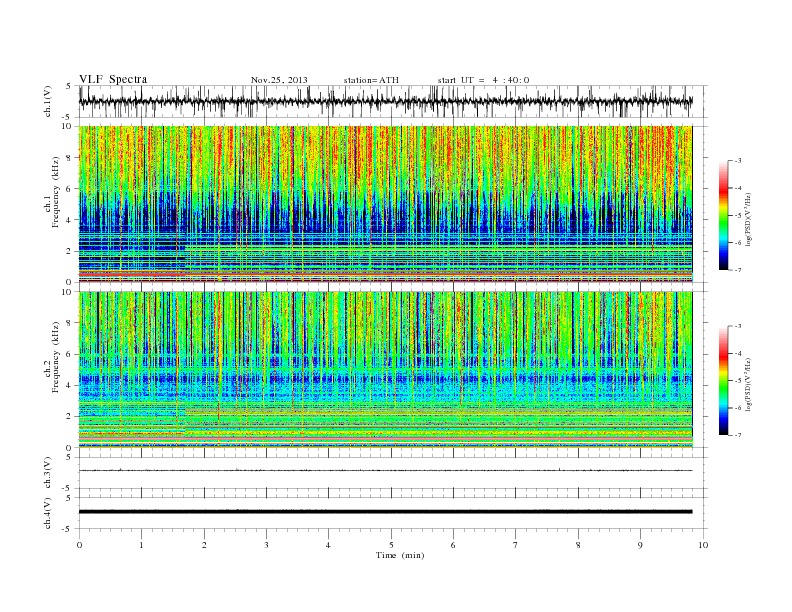
Task: Click the ch.1 spectrogram color bar
Action: tap(723, 215)
